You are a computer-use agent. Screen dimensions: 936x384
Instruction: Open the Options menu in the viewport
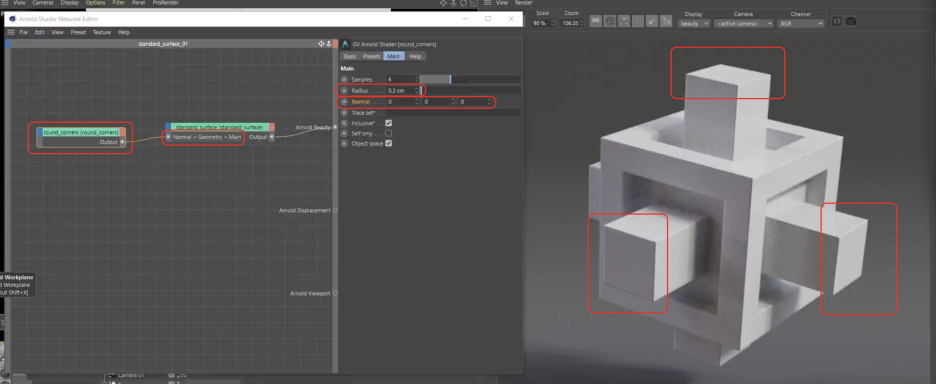[x=96, y=3]
